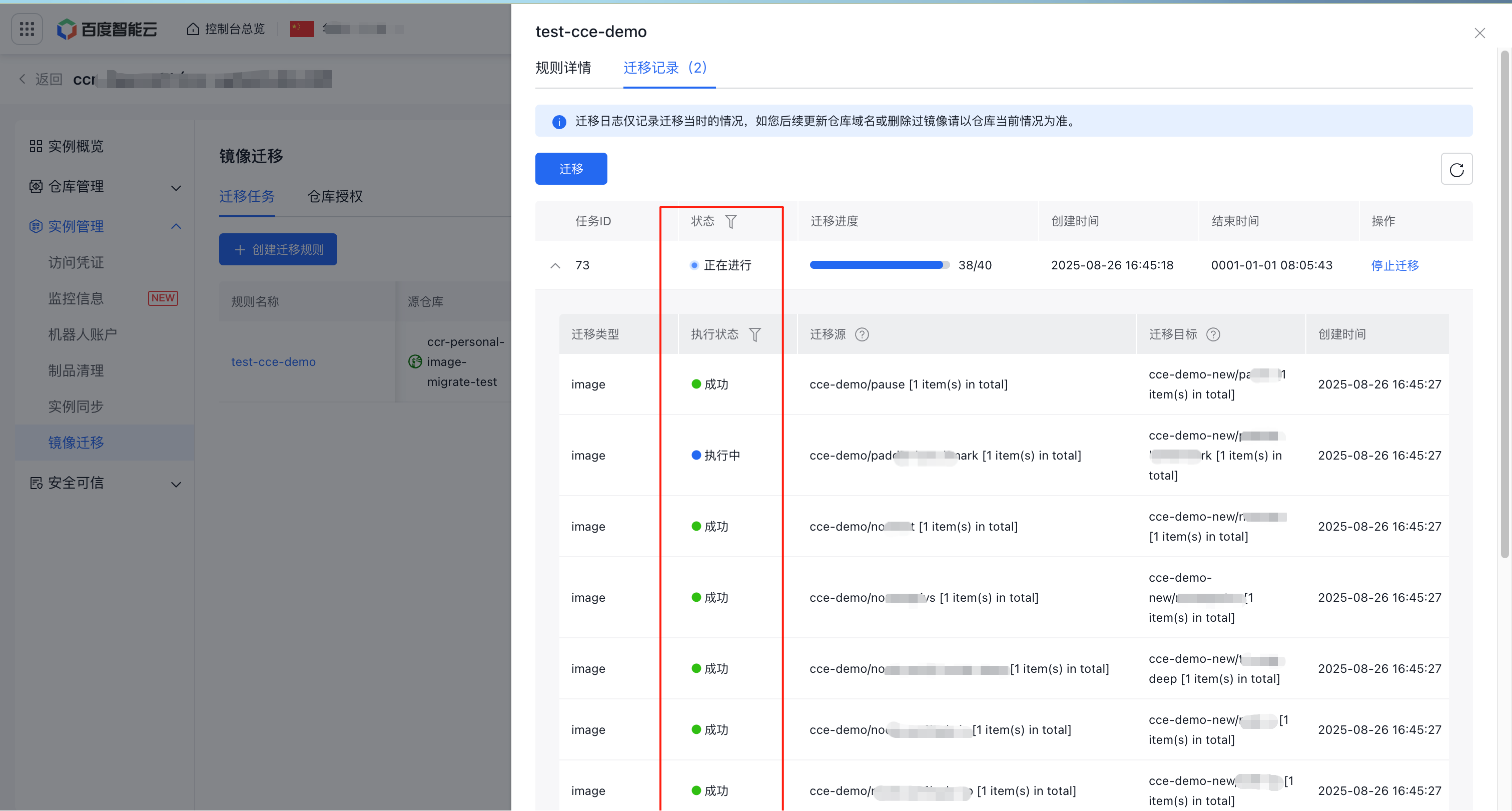Click the NEW badge beside 监控信息
The height and width of the screenshot is (811, 1512).
coord(163,298)
